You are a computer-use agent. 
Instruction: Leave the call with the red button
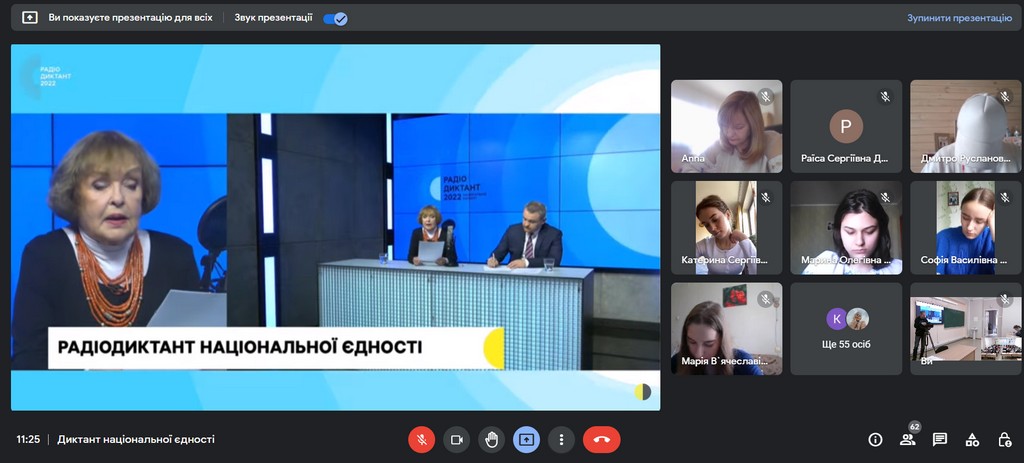click(601, 440)
